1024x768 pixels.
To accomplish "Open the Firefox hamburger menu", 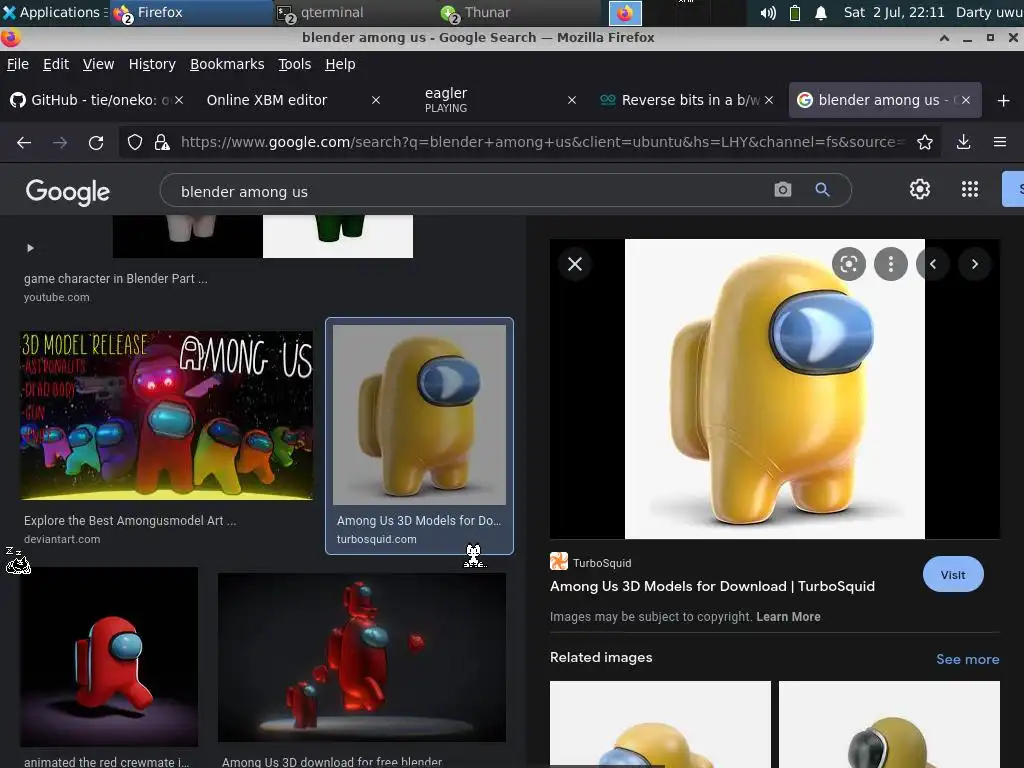I will click(x=1000, y=142).
